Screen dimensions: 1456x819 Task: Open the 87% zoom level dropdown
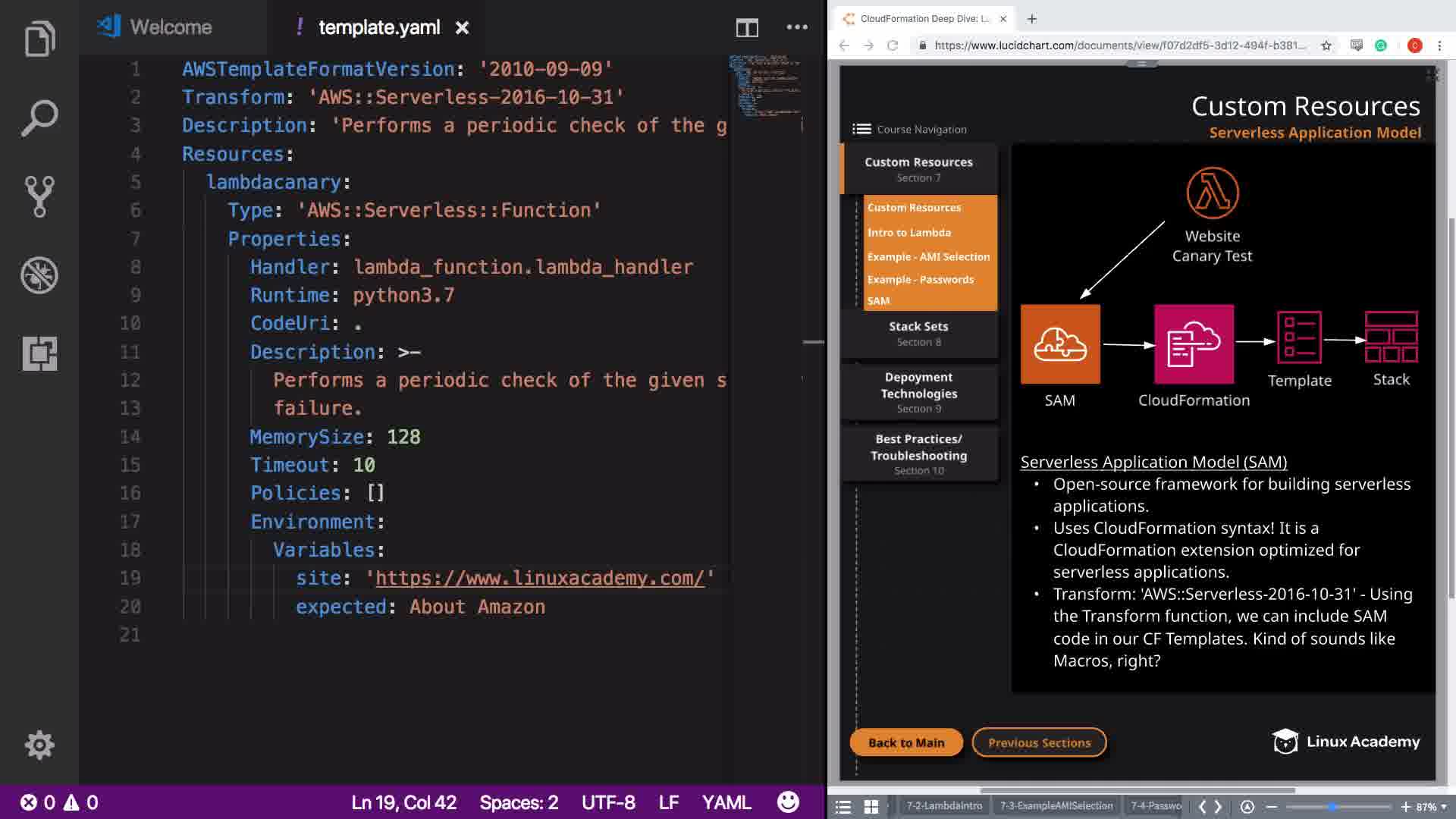tap(1431, 807)
